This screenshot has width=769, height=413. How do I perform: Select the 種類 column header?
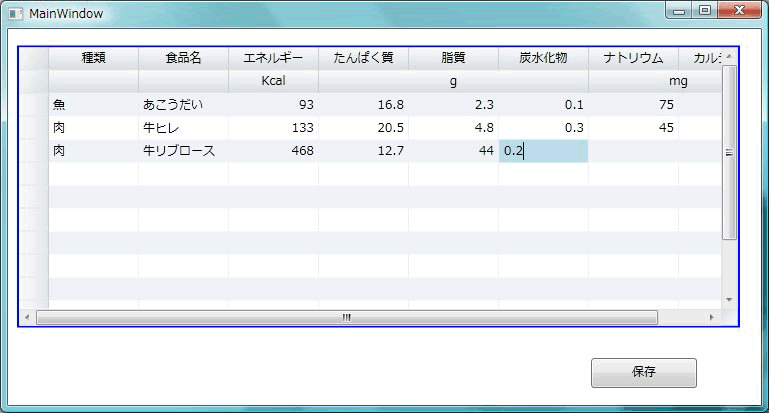click(94, 58)
